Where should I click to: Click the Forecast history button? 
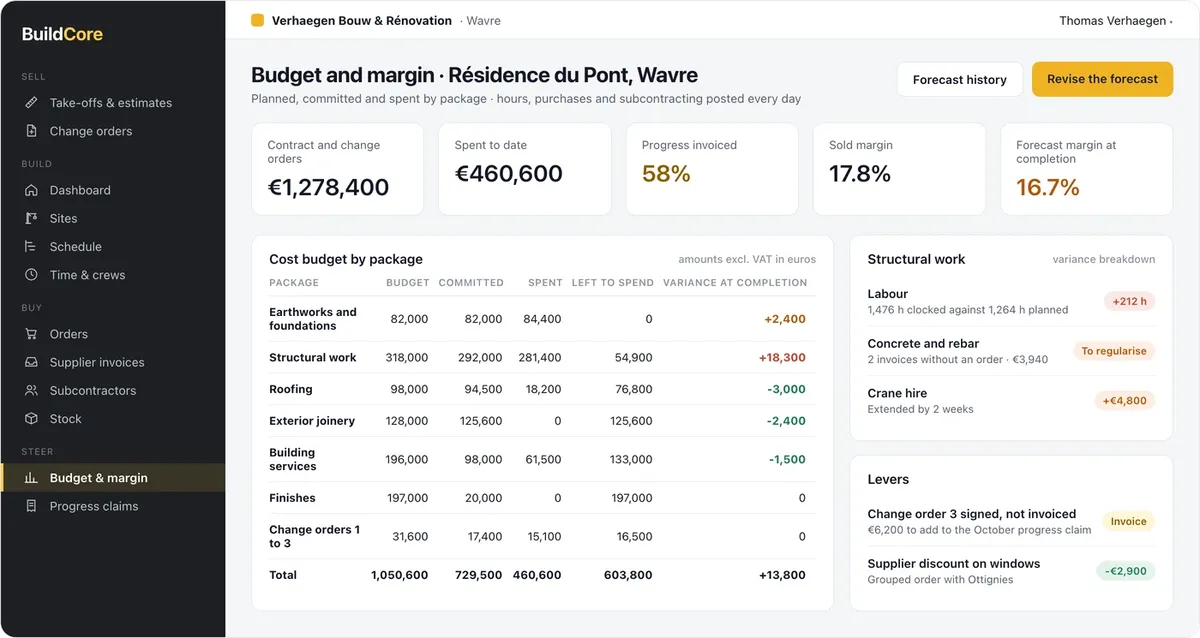(960, 79)
